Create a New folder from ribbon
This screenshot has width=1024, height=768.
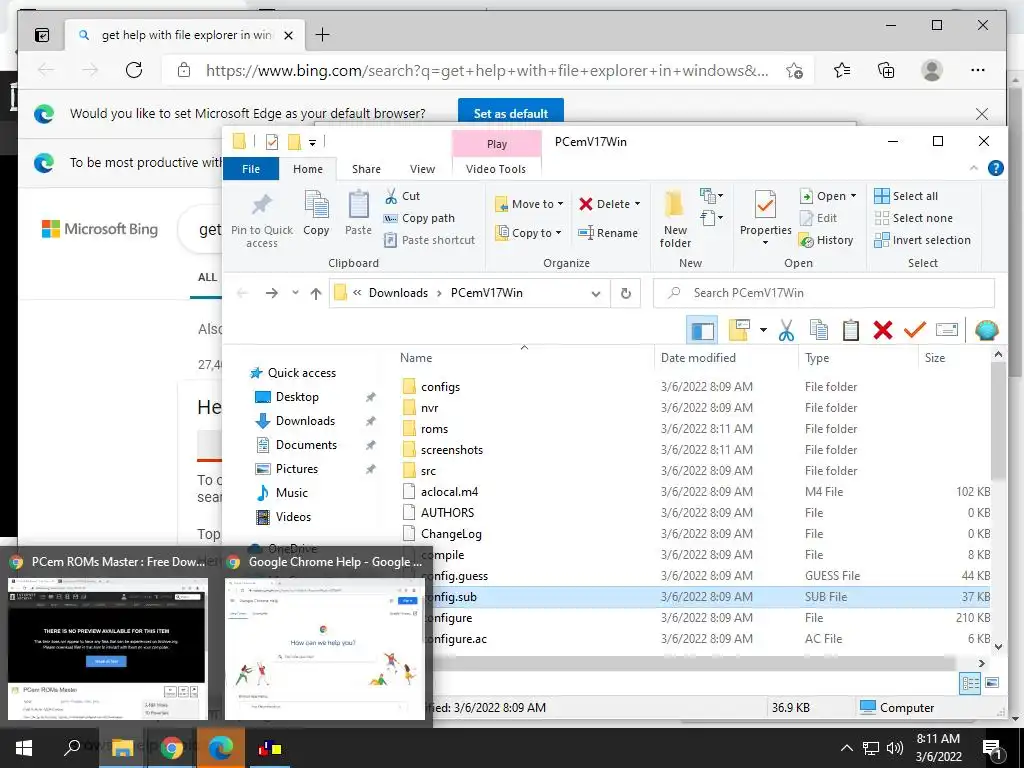tap(675, 219)
